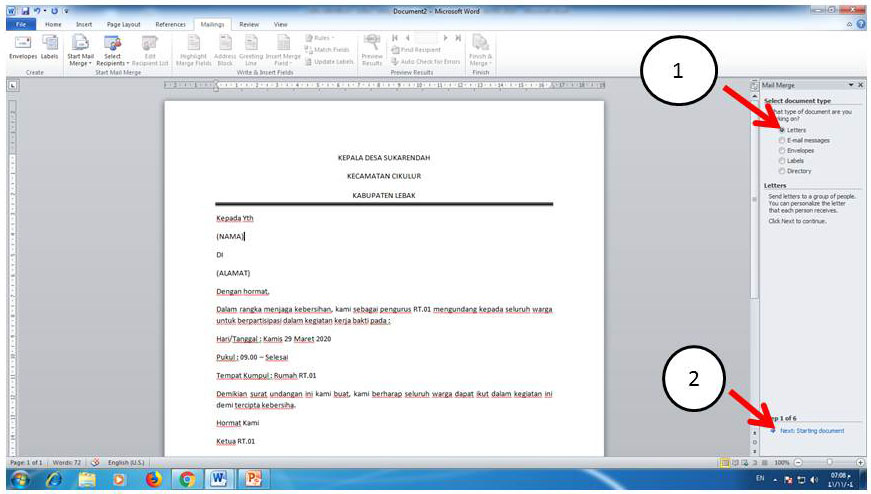Viewport: 871px width, 494px height.
Task: Click the Redo icon in title bar
Action: coord(54,11)
